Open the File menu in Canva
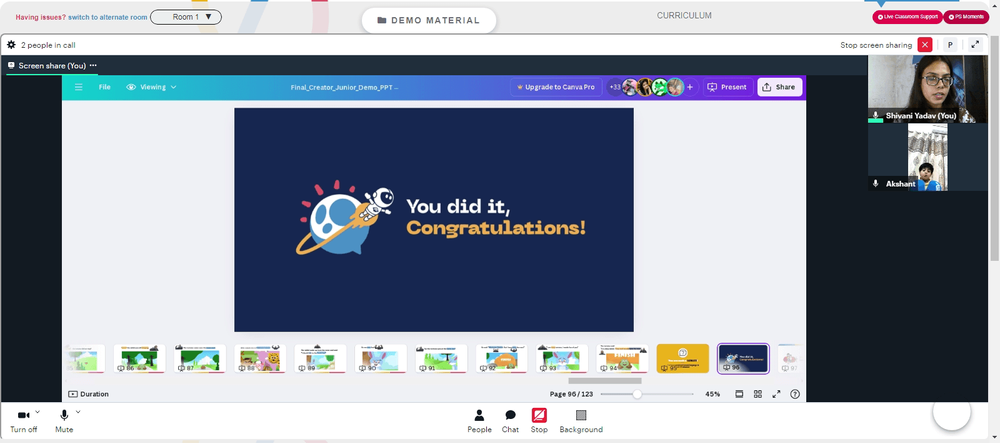1000x443 pixels. [105, 87]
